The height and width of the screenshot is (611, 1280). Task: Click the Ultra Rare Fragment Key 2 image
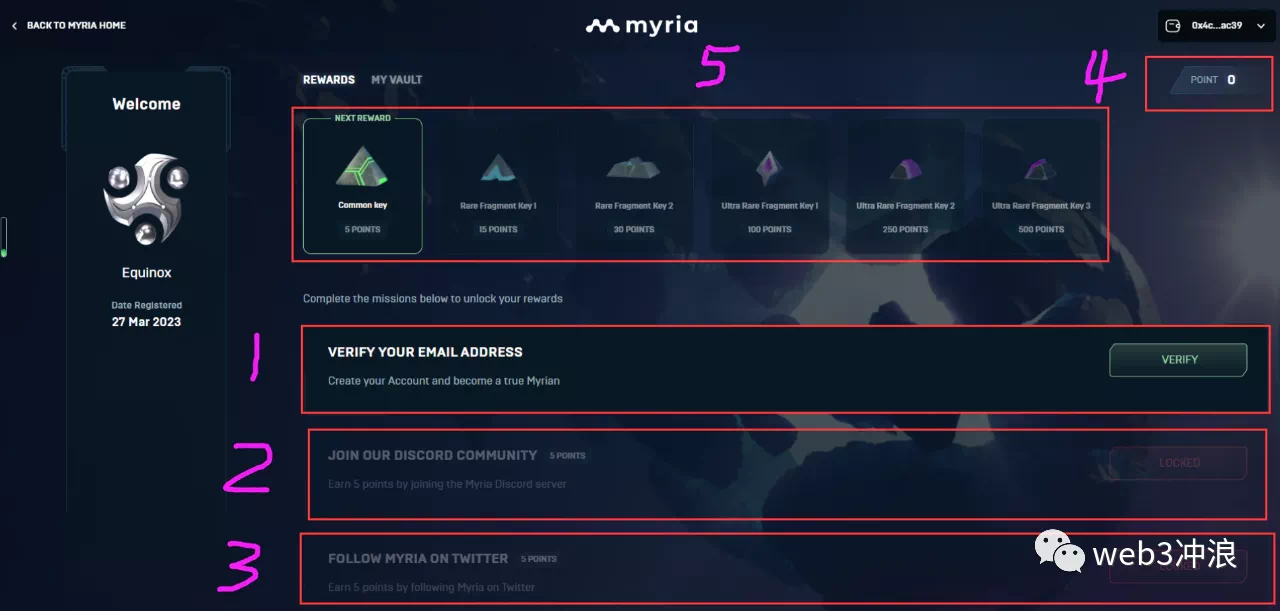[905, 168]
